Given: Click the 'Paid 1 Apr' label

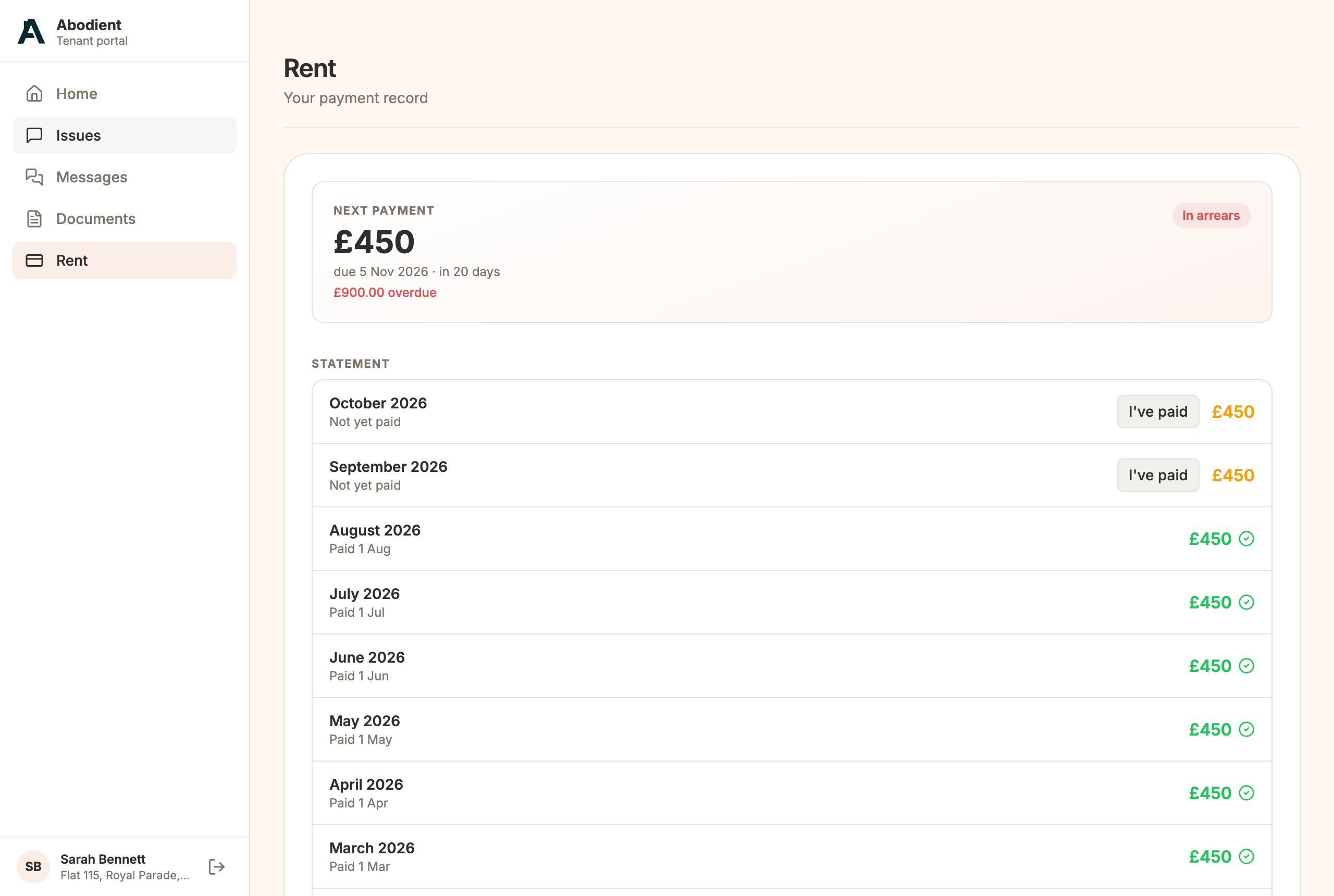Looking at the screenshot, I should coord(359,802).
